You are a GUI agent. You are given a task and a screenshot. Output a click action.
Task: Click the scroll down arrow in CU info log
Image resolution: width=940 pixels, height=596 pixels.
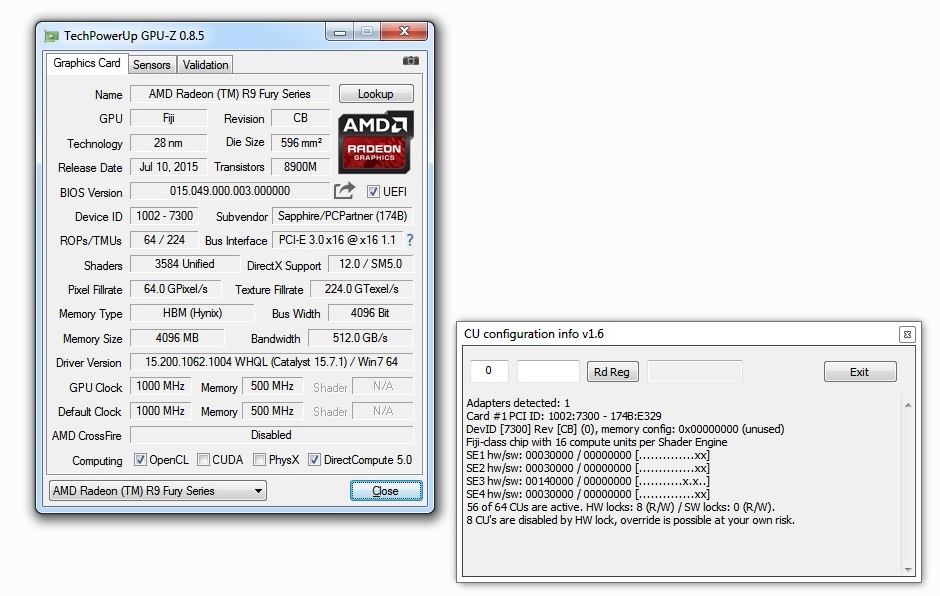click(908, 570)
